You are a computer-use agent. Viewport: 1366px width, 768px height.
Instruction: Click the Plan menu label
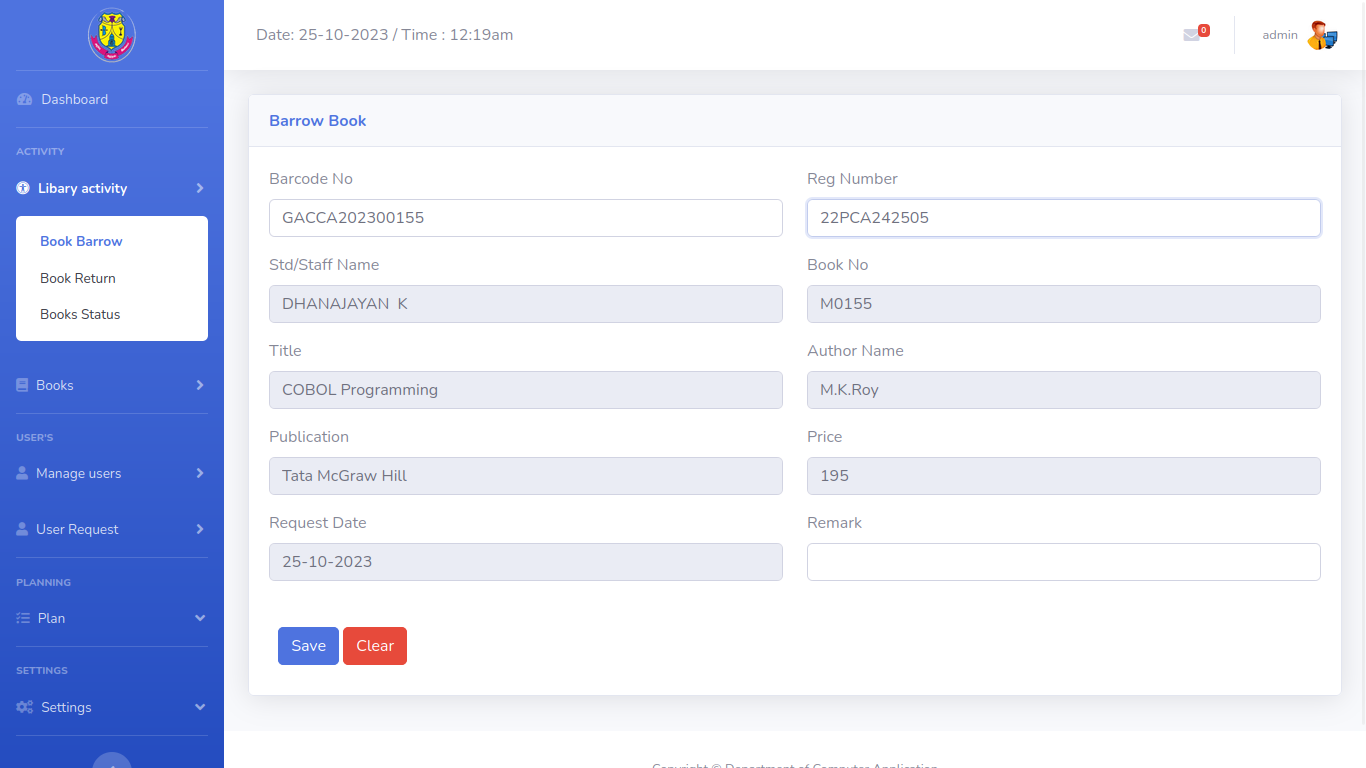(51, 618)
